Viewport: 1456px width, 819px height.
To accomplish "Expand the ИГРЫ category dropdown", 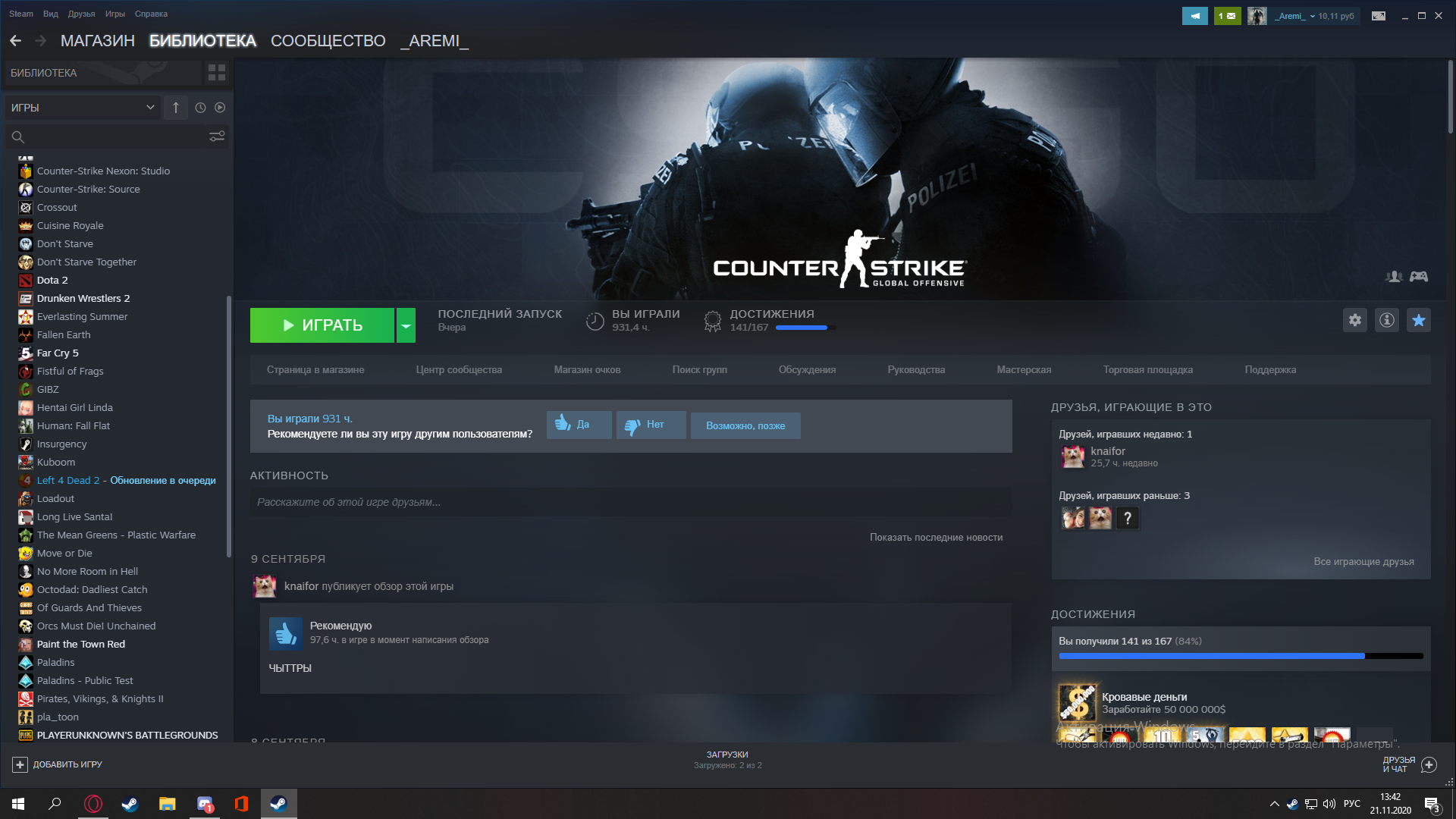I will coord(82,108).
